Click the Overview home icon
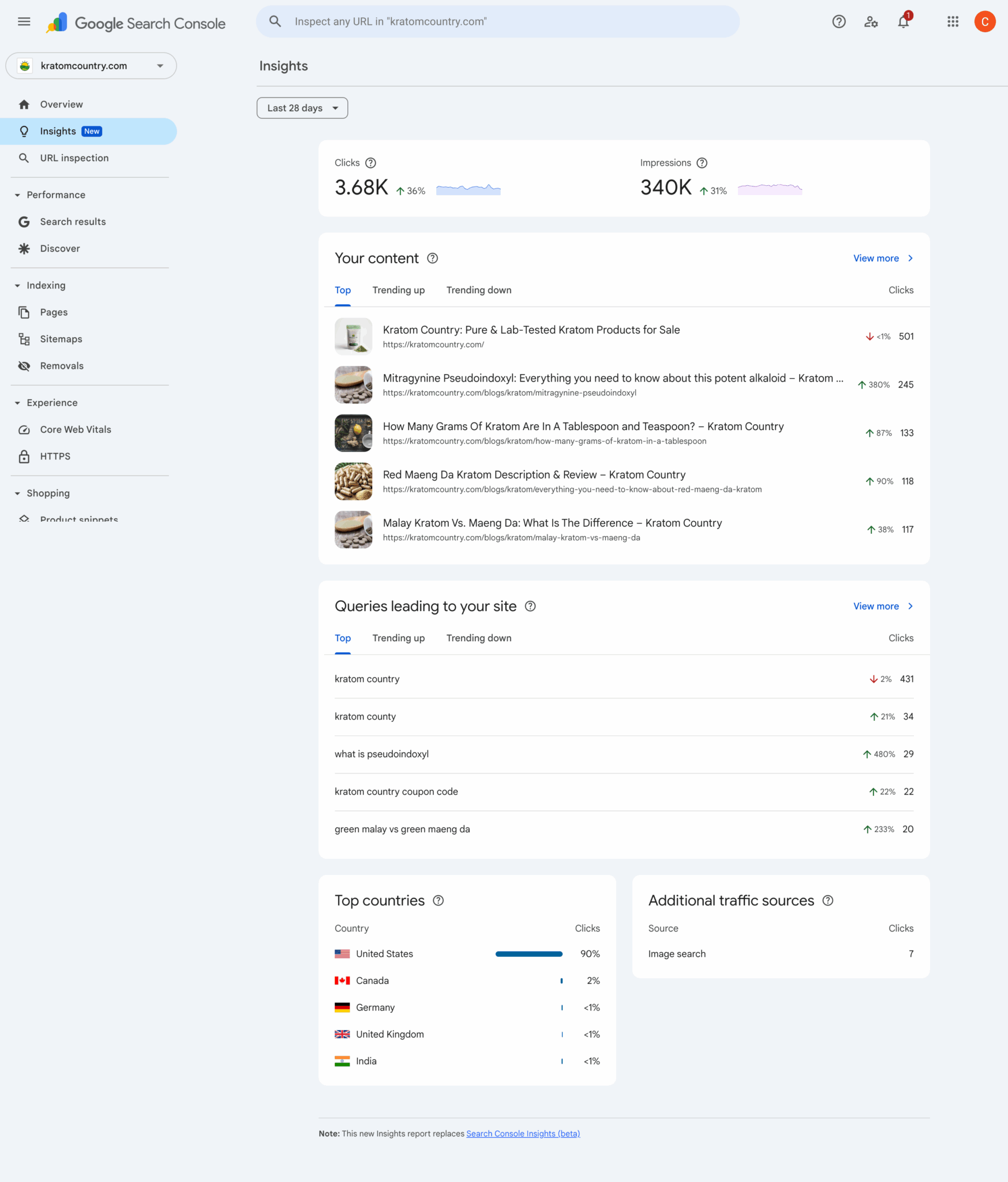The height and width of the screenshot is (1182, 1008). point(24,104)
